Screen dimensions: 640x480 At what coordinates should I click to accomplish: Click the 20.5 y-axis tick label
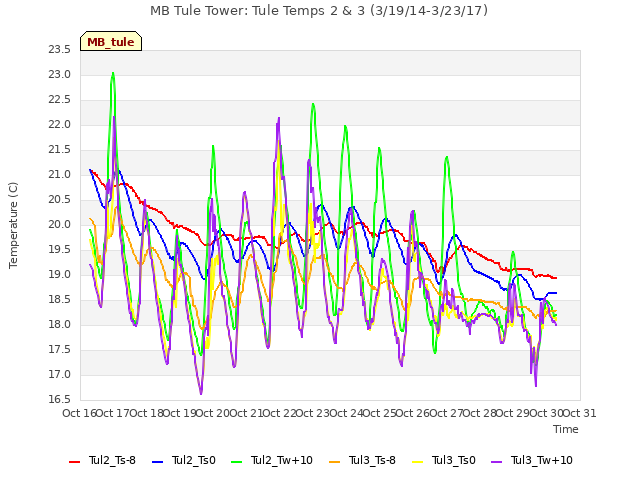[x=60, y=200]
